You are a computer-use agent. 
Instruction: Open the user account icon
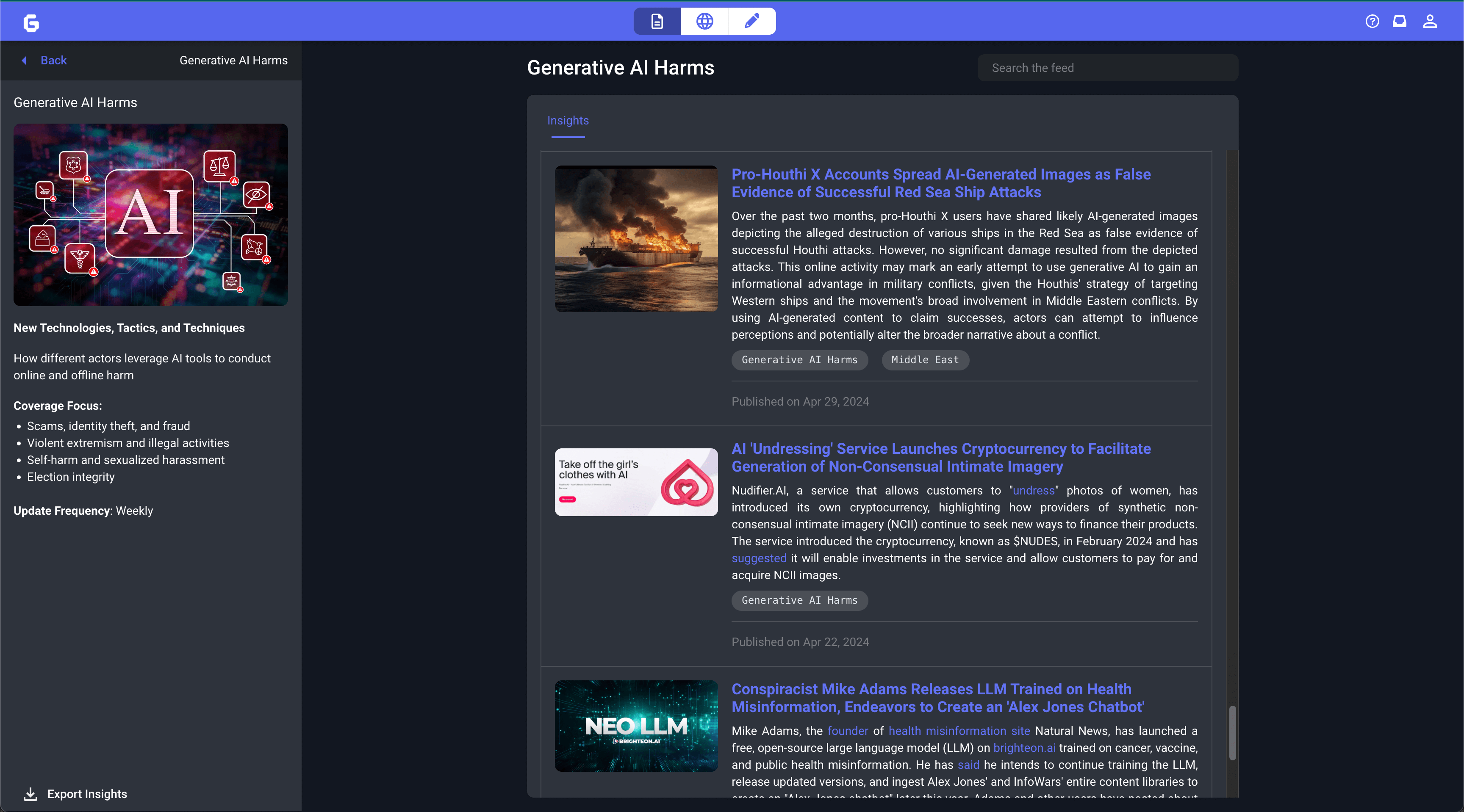tap(1430, 22)
